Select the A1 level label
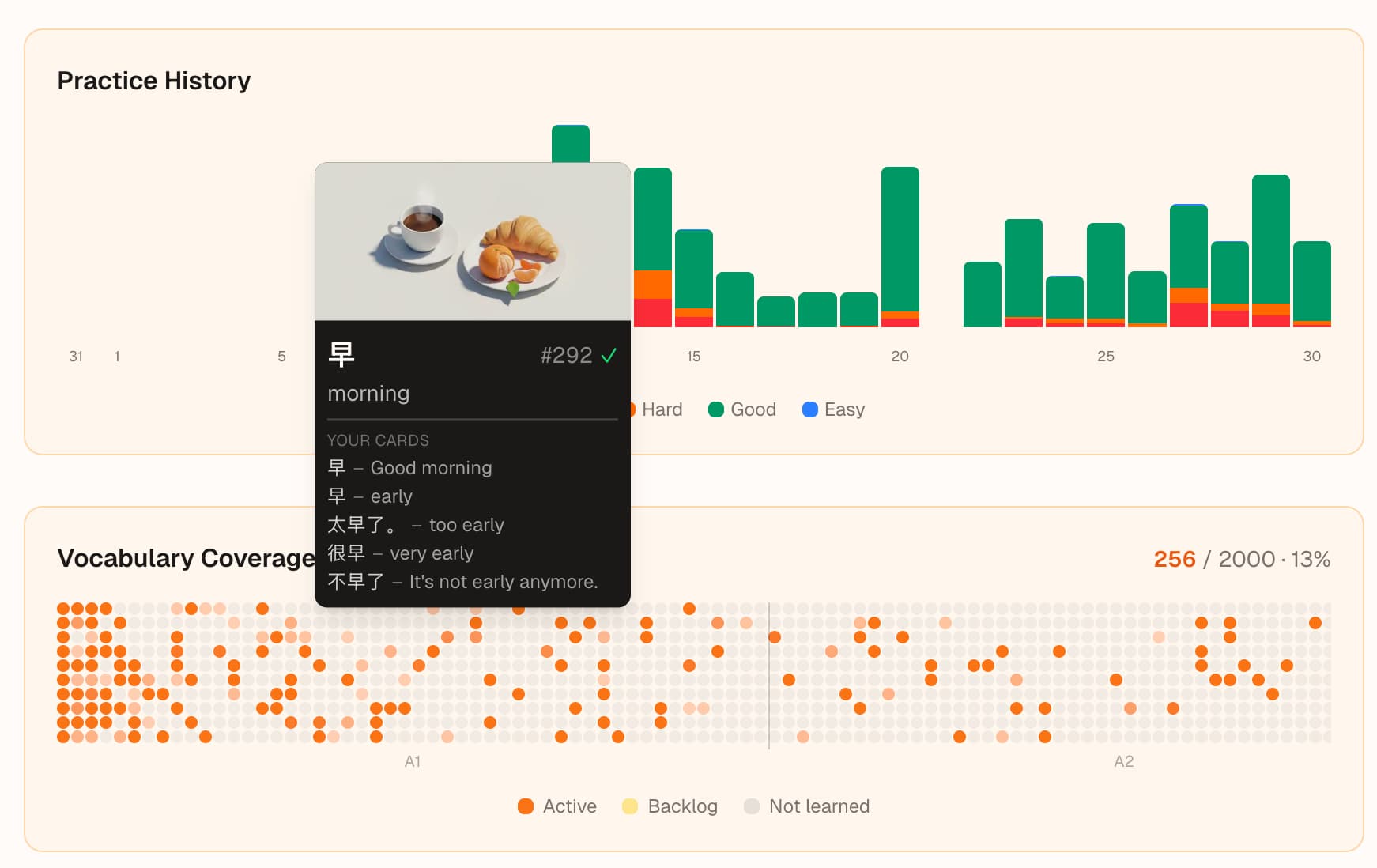The width and height of the screenshot is (1377, 868). point(413,761)
